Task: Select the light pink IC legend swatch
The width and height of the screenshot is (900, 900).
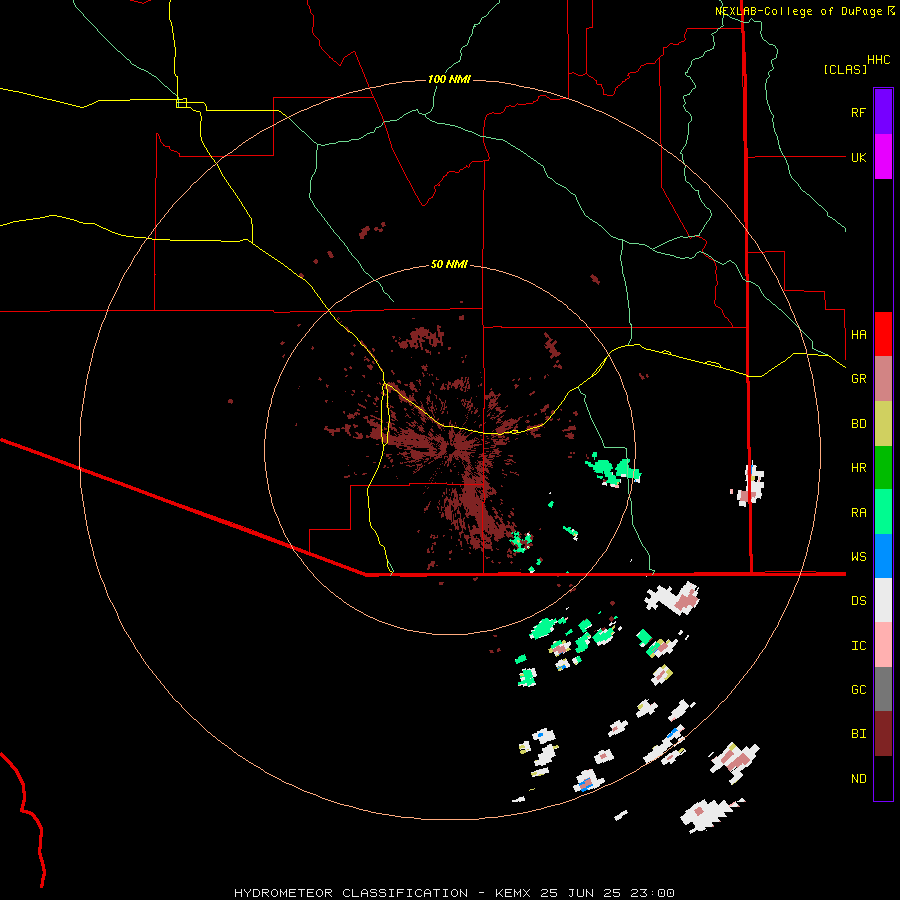Action: (883, 645)
